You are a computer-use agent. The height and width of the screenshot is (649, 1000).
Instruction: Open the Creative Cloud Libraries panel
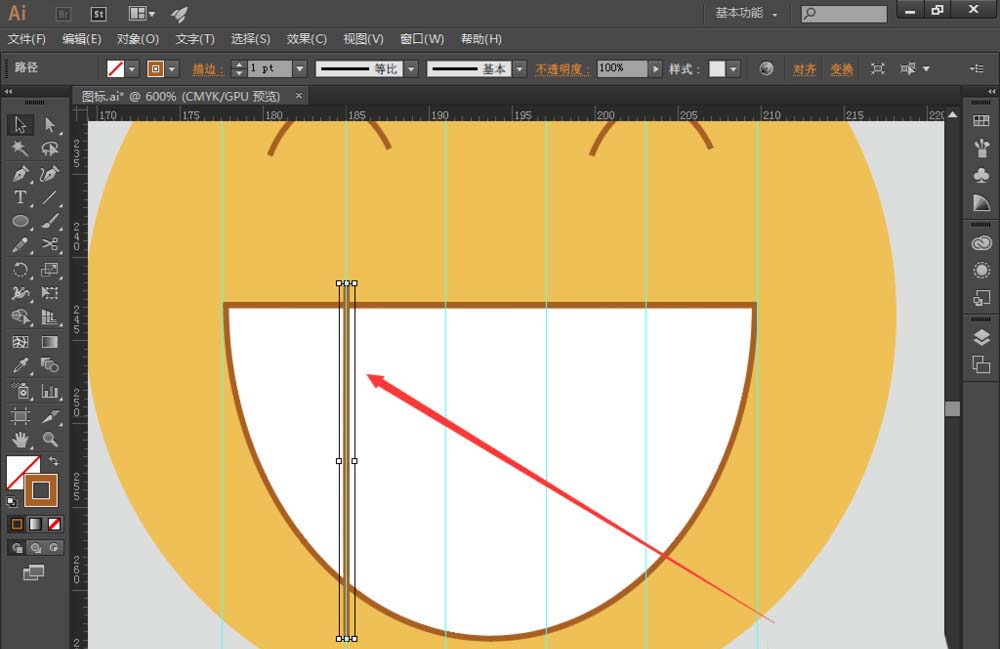[982, 243]
